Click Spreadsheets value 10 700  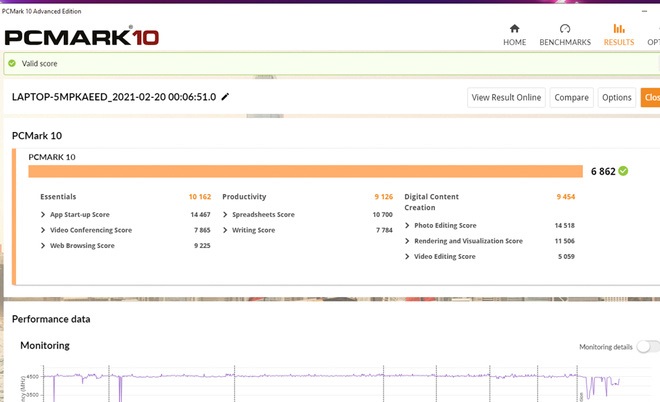[x=383, y=215]
